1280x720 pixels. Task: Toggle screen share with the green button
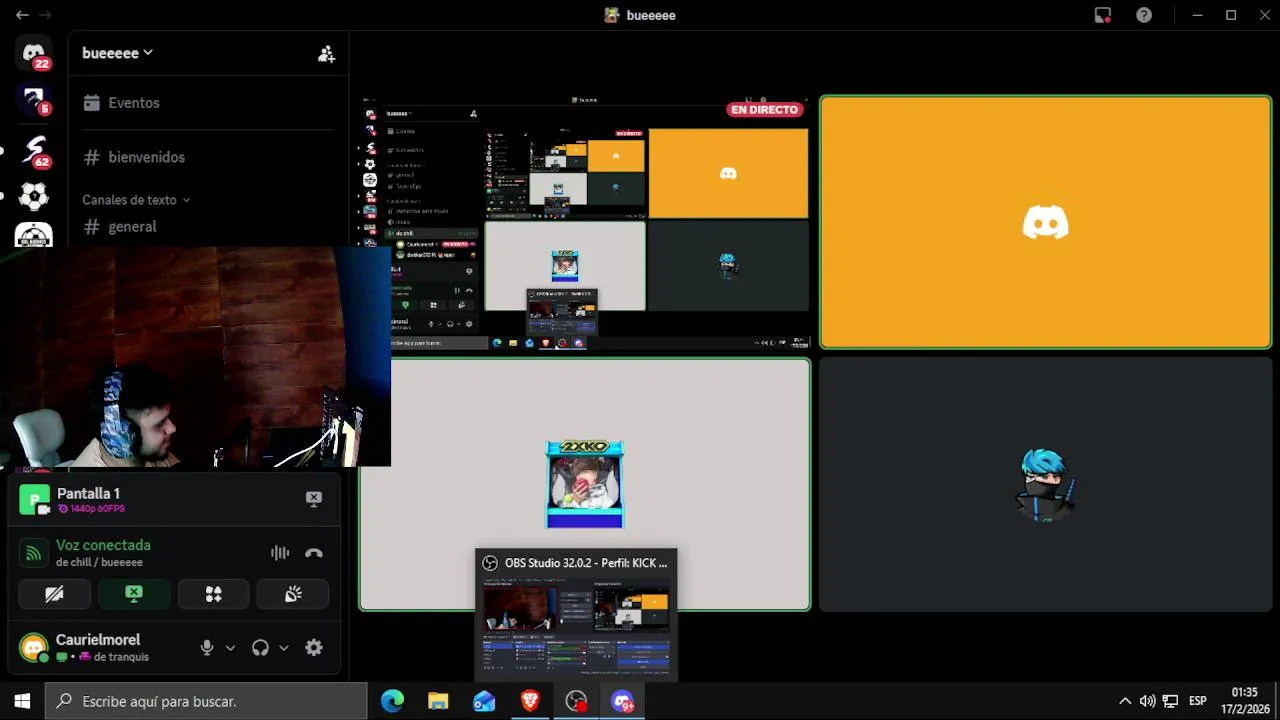[x=134, y=594]
